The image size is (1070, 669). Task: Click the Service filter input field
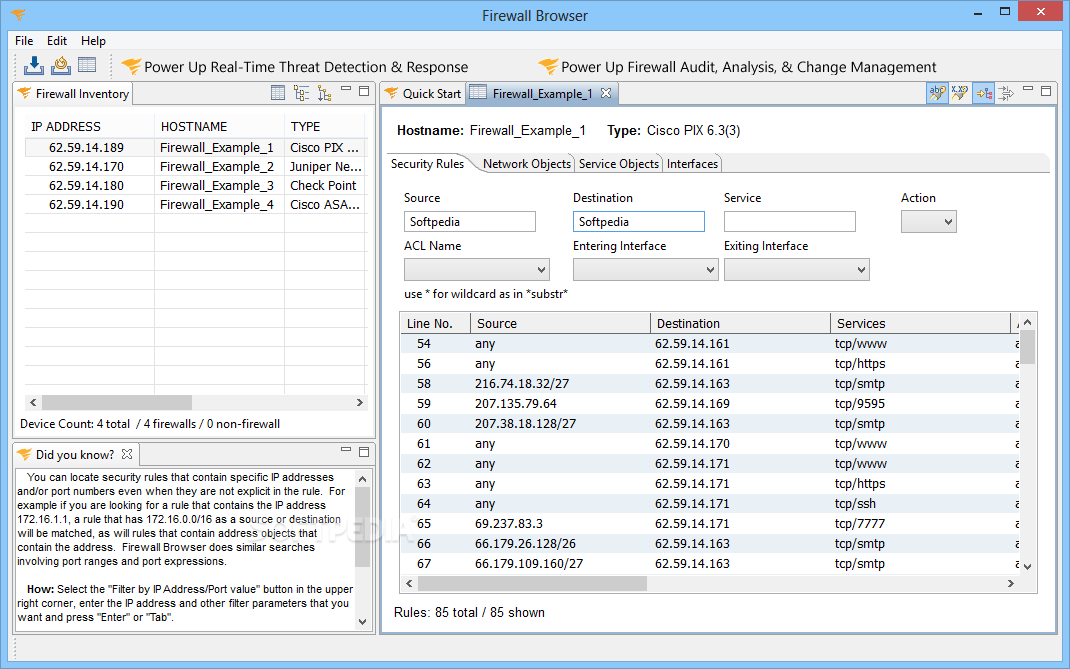(x=789, y=221)
